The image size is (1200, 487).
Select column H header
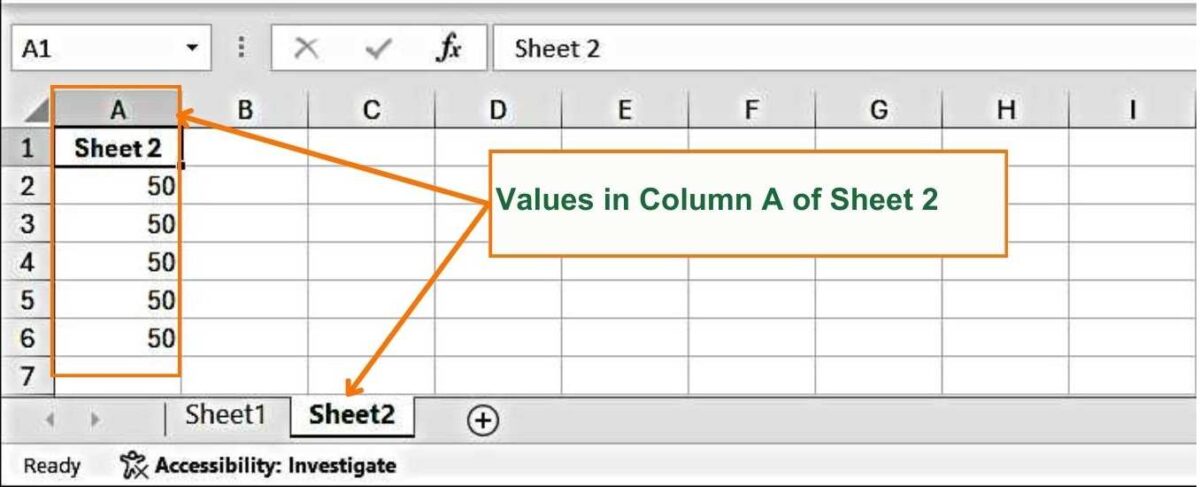click(x=1005, y=109)
